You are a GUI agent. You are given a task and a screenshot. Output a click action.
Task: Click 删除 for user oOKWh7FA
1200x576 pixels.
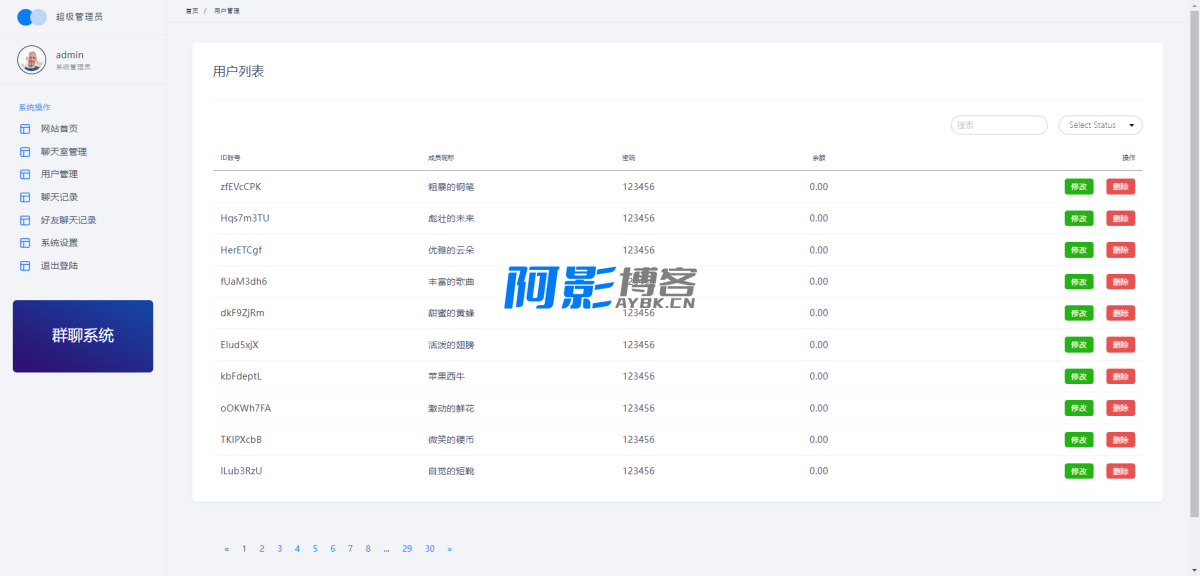click(1120, 408)
